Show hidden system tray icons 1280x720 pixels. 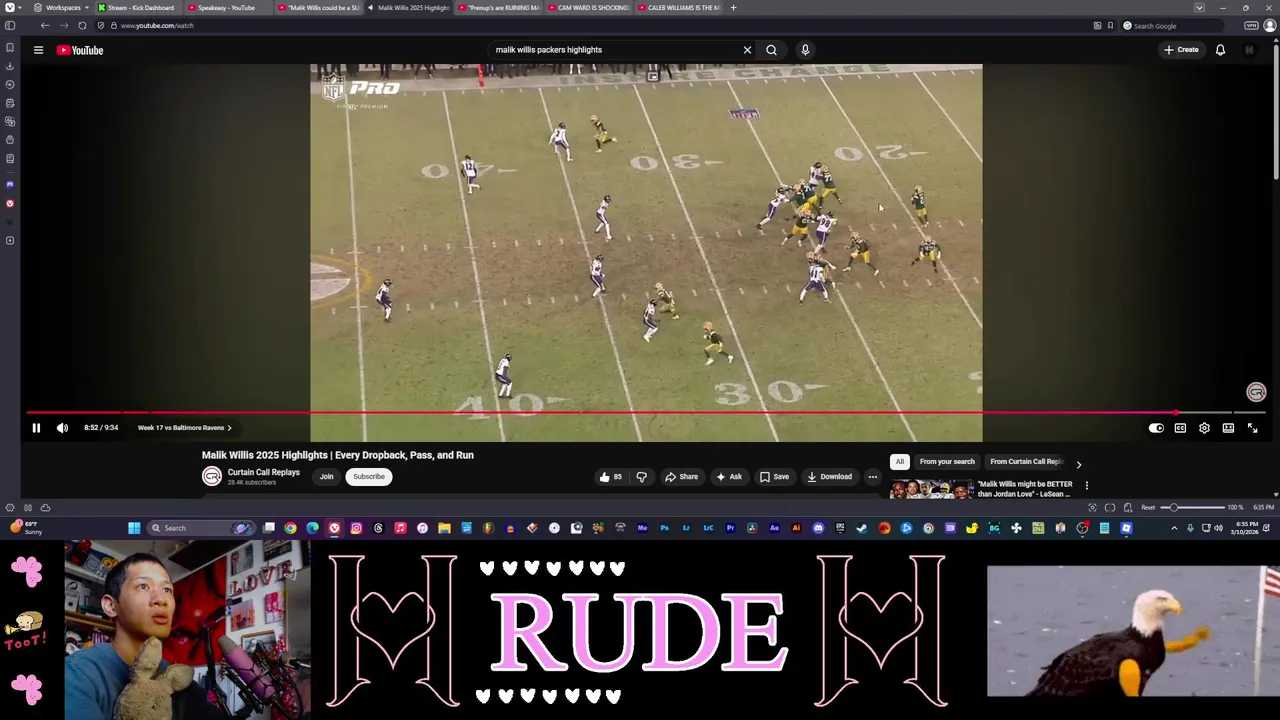[1174, 528]
